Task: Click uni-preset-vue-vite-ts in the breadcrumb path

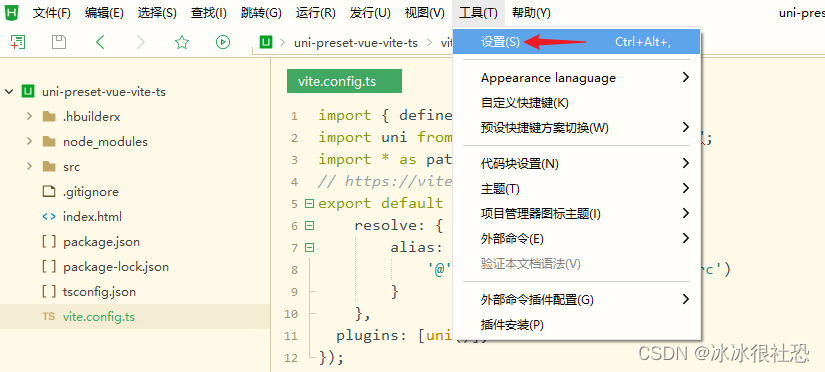Action: pyautogui.click(x=356, y=43)
